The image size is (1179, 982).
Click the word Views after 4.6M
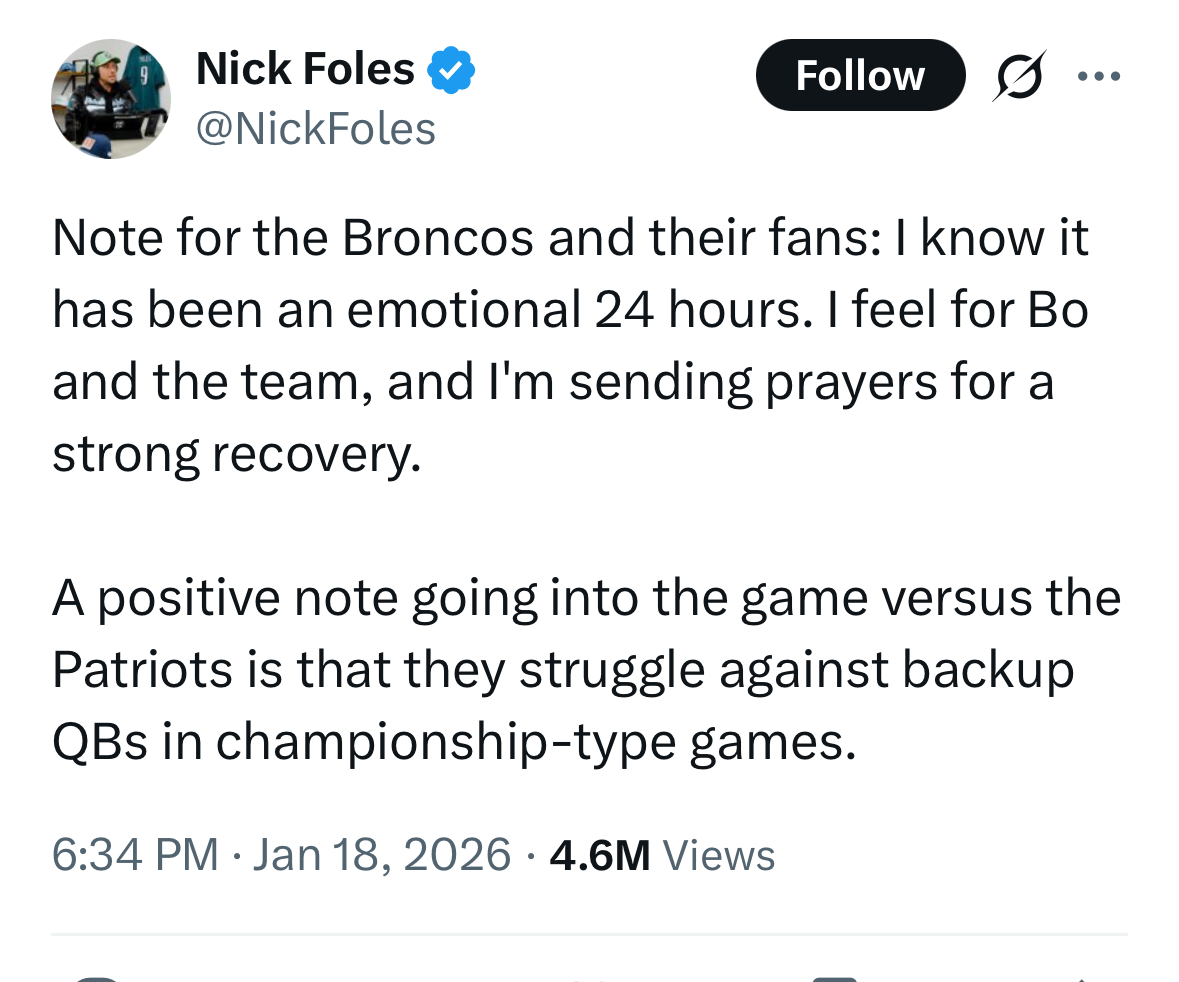tap(719, 855)
